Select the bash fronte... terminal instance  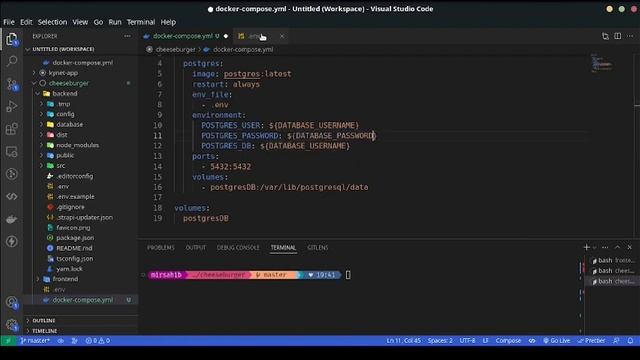pos(612,260)
